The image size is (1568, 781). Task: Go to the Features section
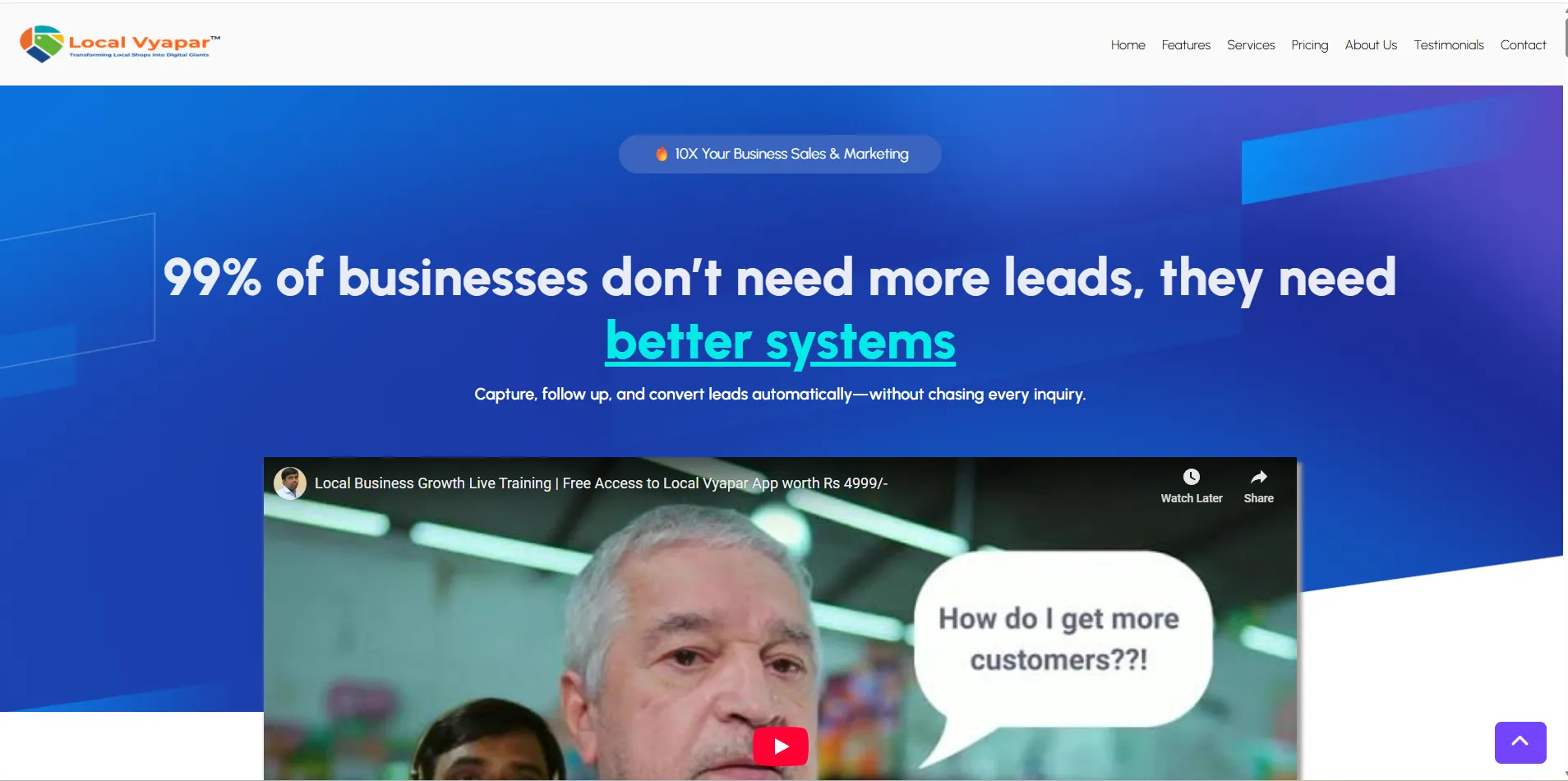click(x=1186, y=45)
